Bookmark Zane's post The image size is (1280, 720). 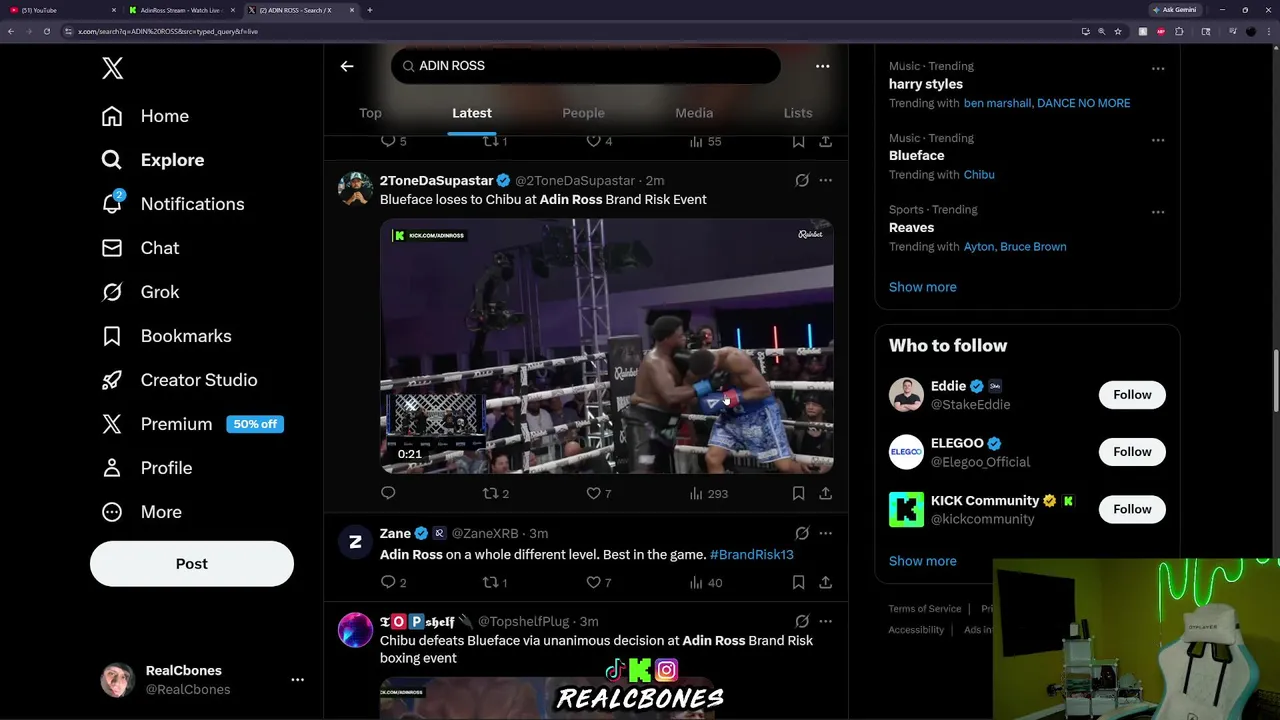coord(798,582)
